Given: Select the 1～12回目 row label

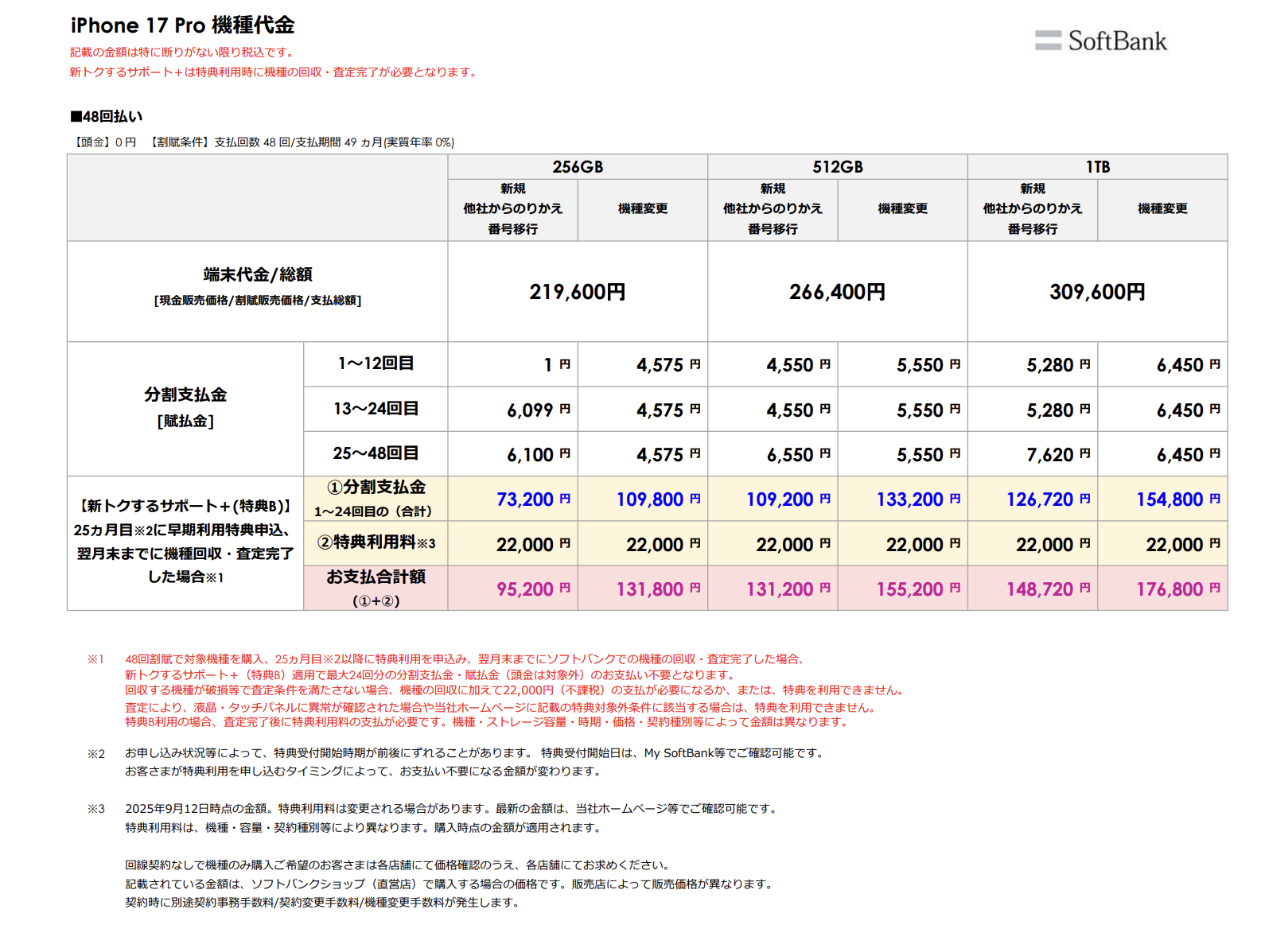Looking at the screenshot, I should point(376,364).
